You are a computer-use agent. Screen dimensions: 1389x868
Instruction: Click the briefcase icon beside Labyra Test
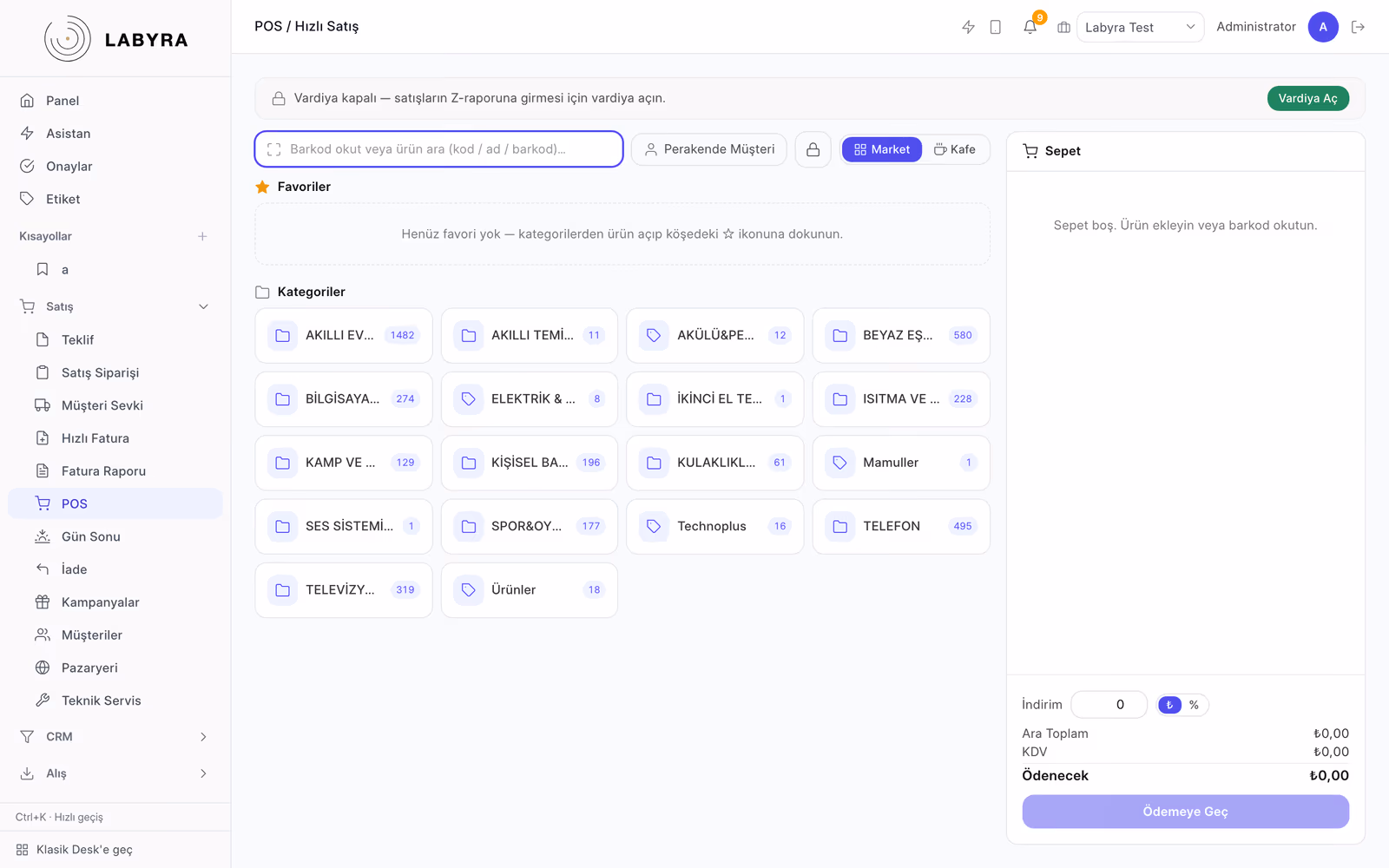tap(1063, 27)
